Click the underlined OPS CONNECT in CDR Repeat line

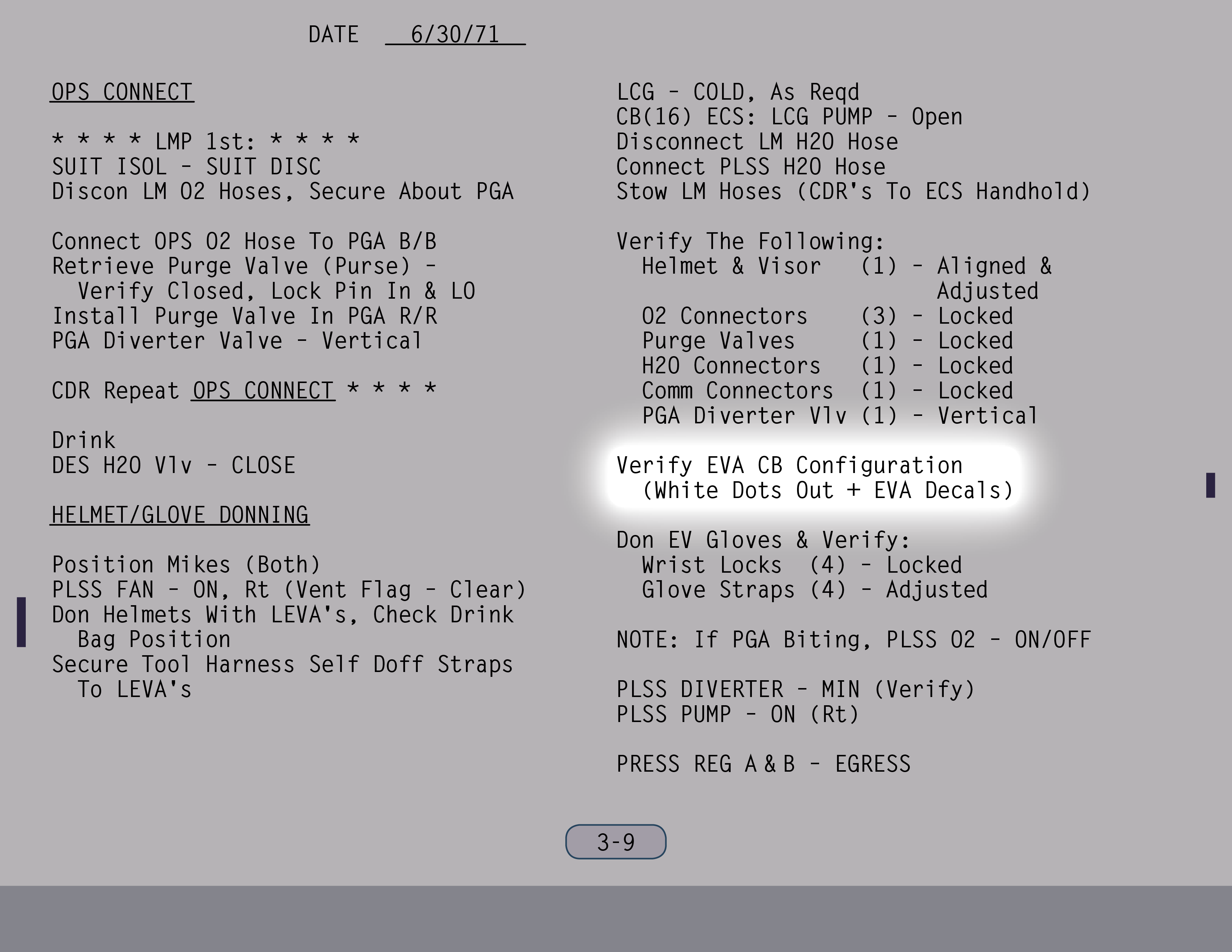tap(263, 390)
